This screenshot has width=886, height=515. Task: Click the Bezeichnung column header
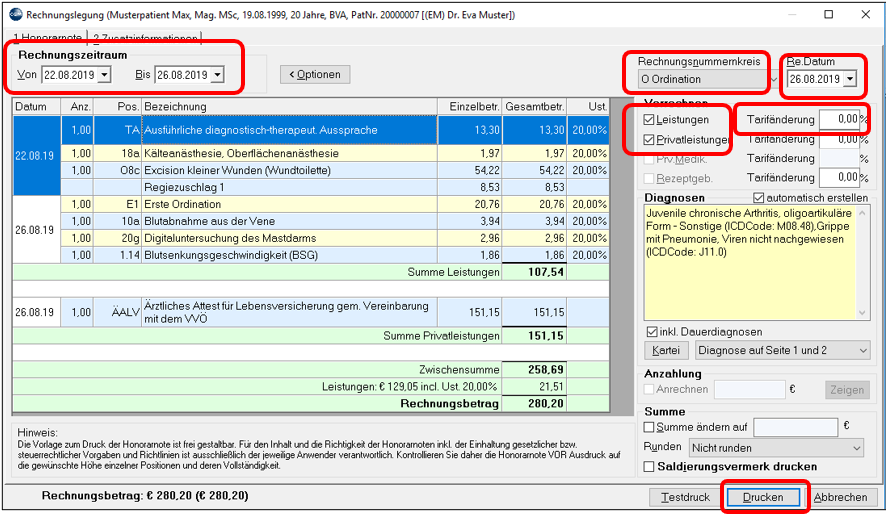[289, 107]
